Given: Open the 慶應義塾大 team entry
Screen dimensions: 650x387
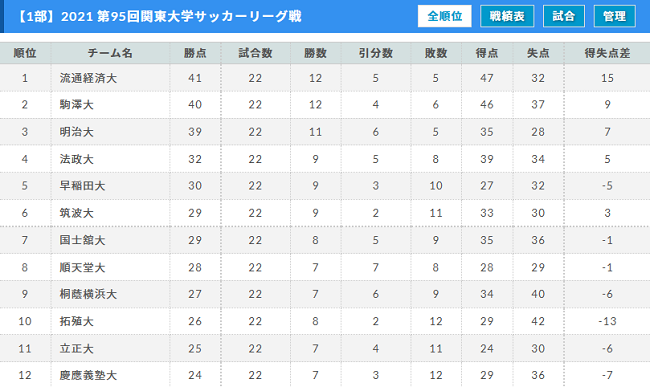Looking at the screenshot, I should pos(88,375).
